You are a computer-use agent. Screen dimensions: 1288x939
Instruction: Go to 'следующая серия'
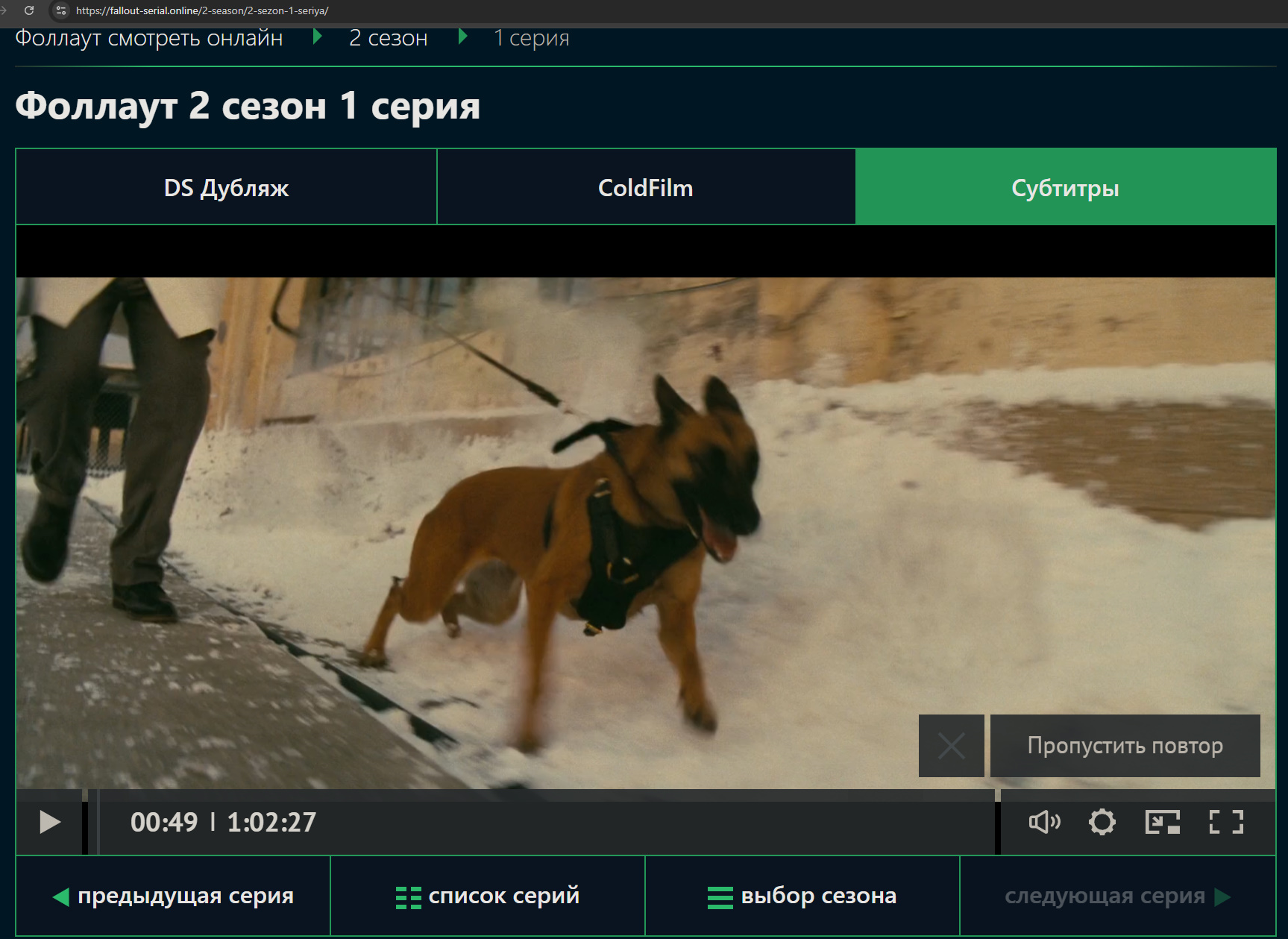pos(1117,896)
